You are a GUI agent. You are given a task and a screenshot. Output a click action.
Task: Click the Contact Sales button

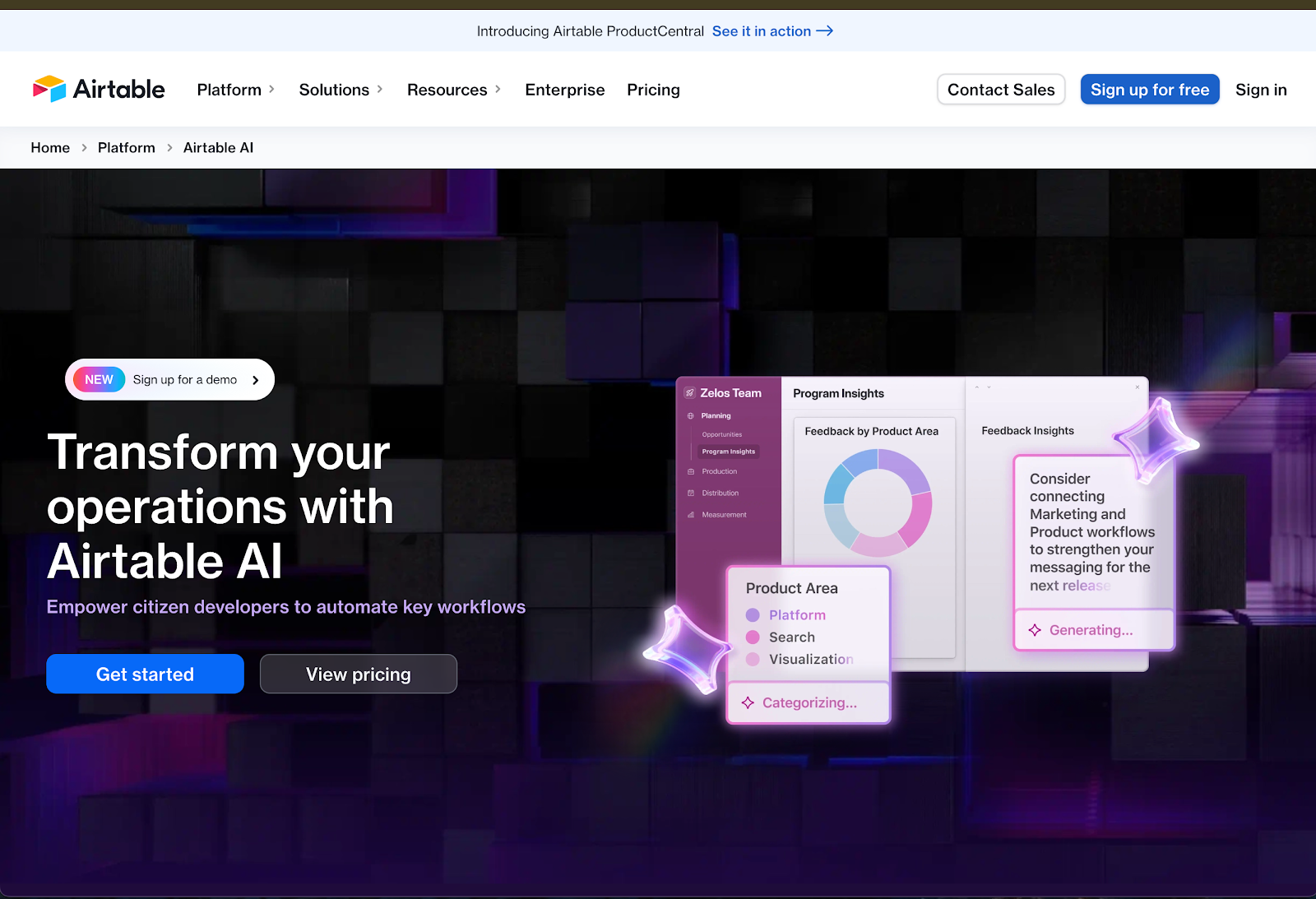tap(1001, 90)
